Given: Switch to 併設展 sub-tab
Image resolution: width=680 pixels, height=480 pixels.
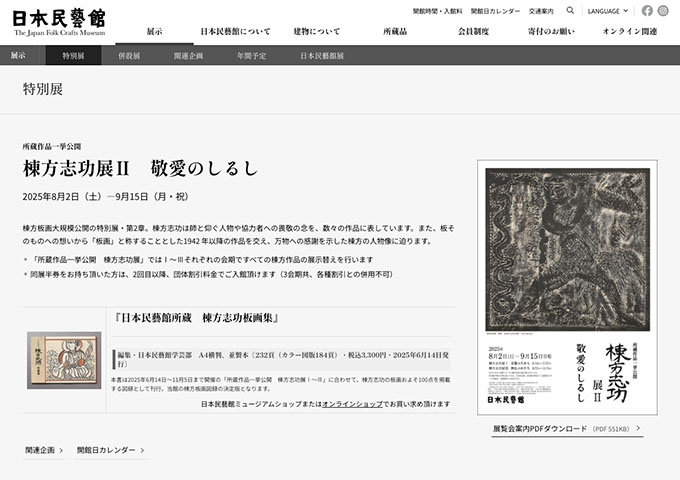Looking at the screenshot, I should click(x=129, y=56).
